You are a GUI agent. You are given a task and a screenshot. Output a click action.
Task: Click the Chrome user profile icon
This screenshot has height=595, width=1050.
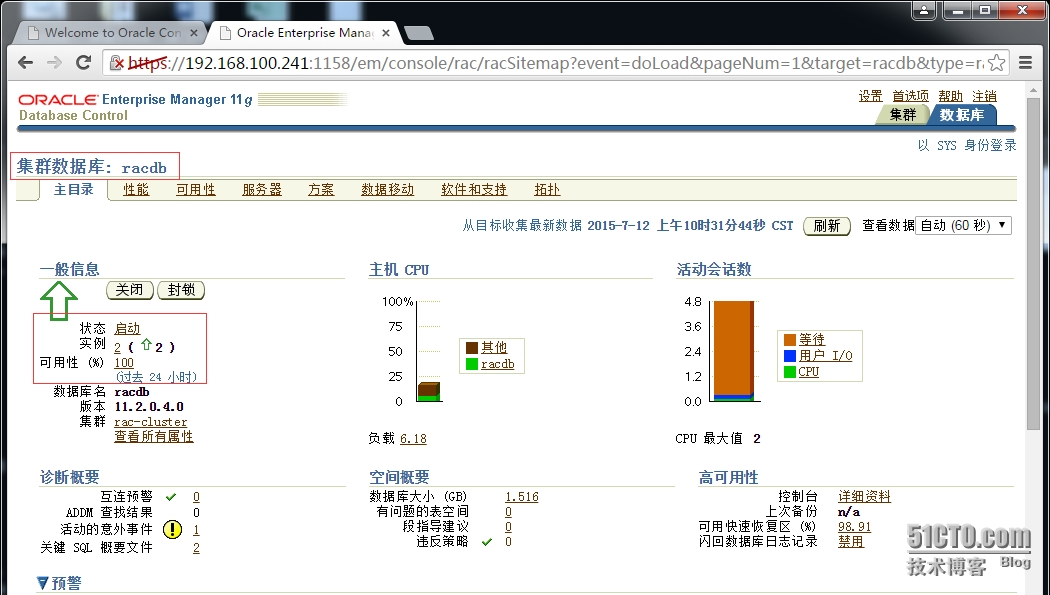point(923,10)
